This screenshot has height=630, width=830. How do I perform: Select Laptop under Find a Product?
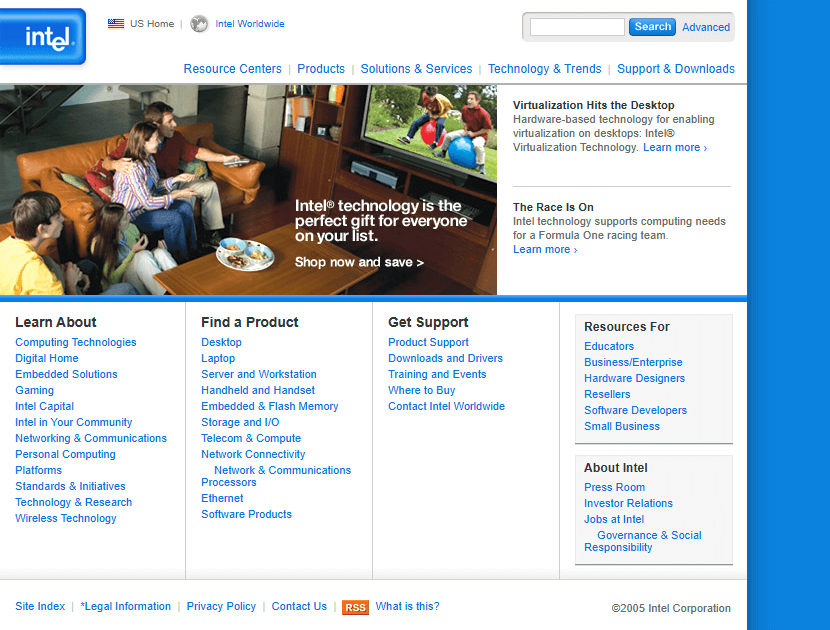(x=218, y=358)
